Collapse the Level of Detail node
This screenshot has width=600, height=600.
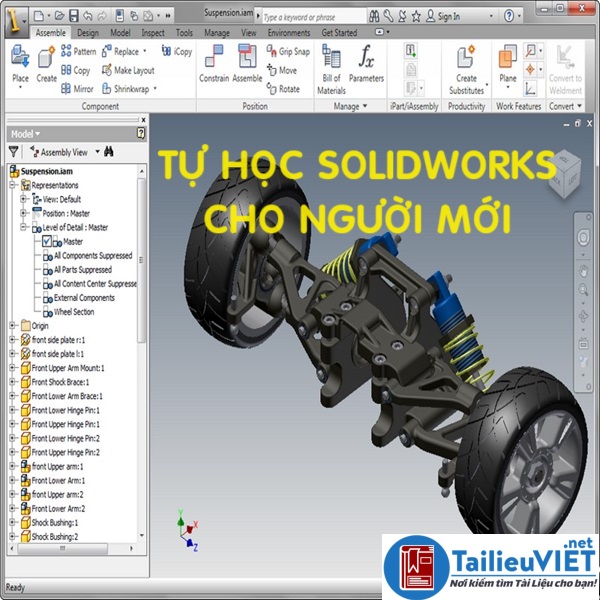[24, 227]
